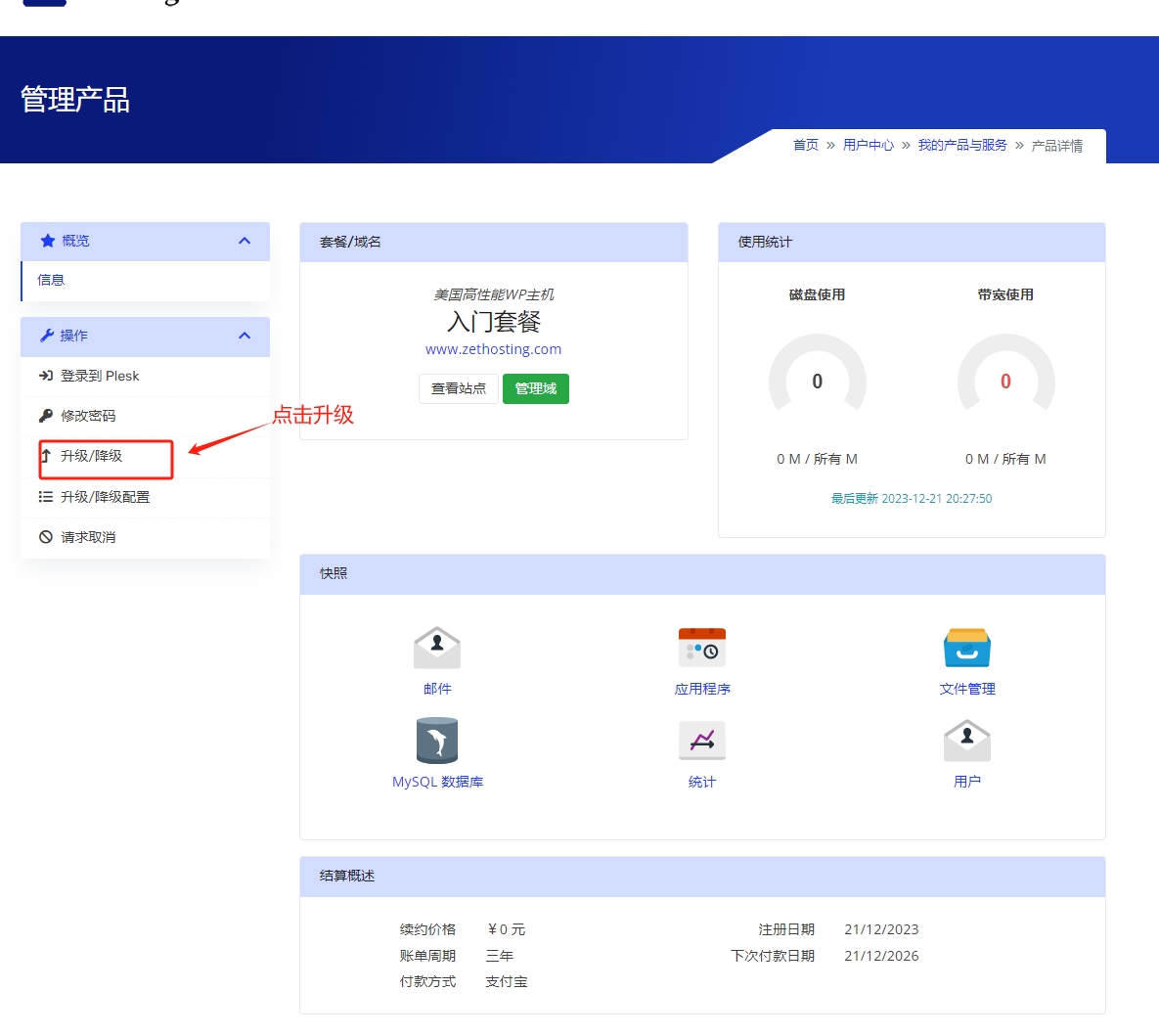This screenshot has height=1036, width=1159.
Task: Click the MySQL 数据库 text link
Action: click(x=437, y=782)
